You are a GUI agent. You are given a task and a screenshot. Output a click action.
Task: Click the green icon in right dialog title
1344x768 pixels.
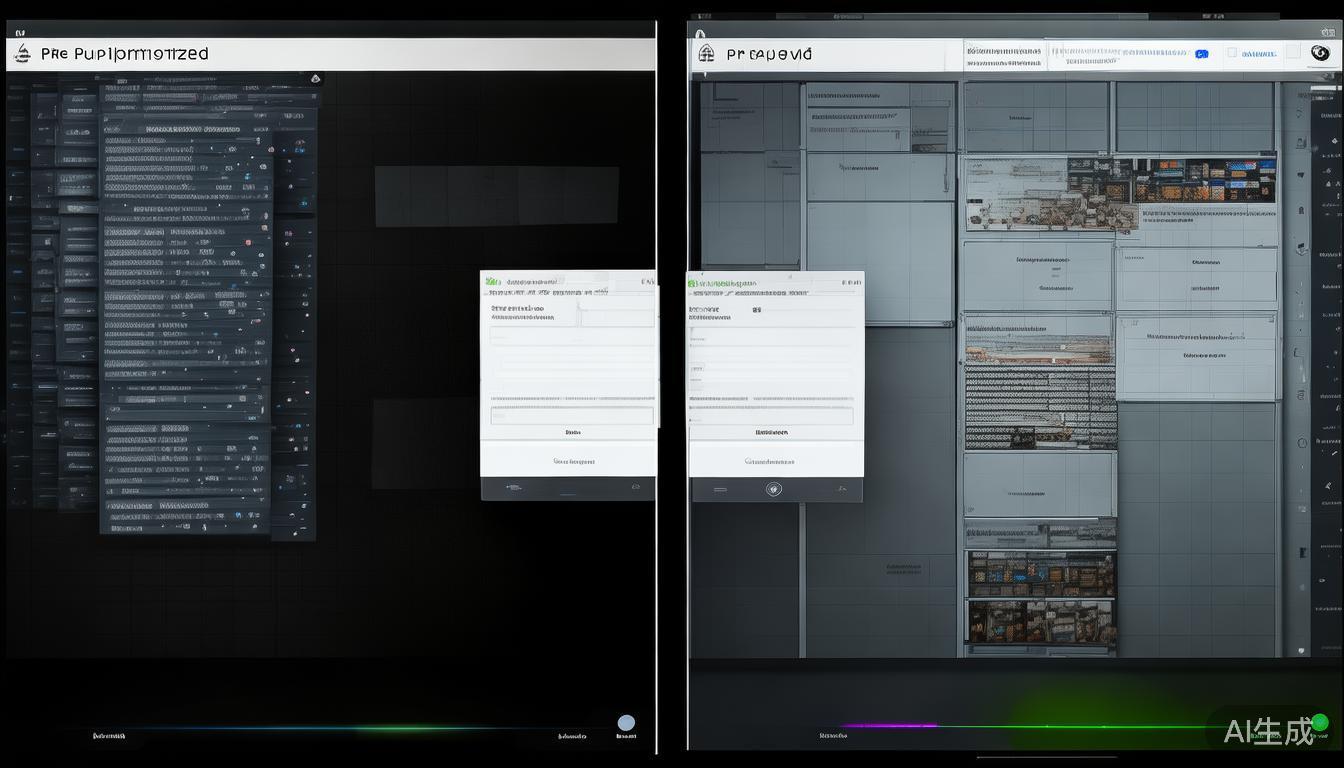(693, 284)
